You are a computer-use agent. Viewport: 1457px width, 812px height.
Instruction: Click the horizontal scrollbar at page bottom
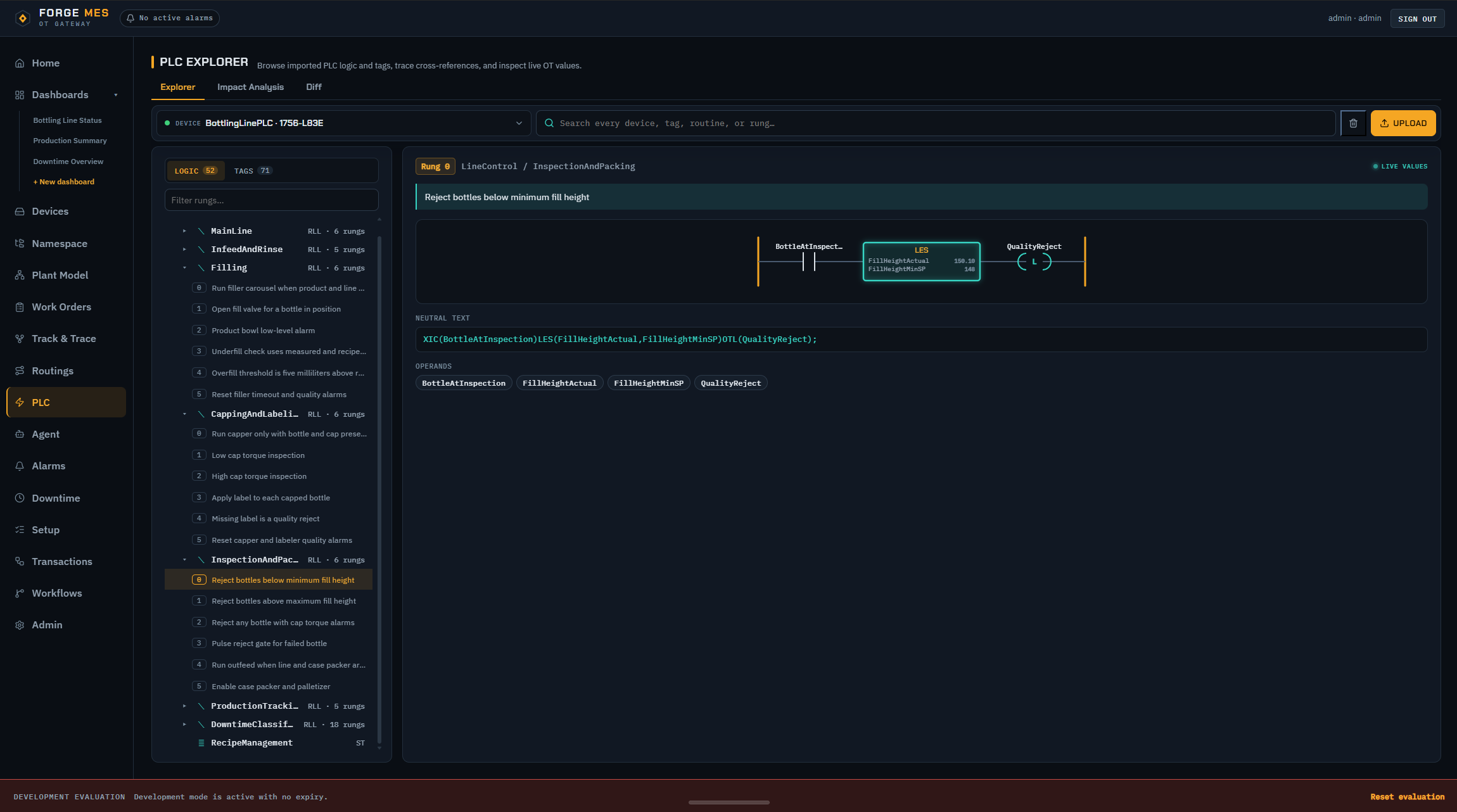point(729,802)
